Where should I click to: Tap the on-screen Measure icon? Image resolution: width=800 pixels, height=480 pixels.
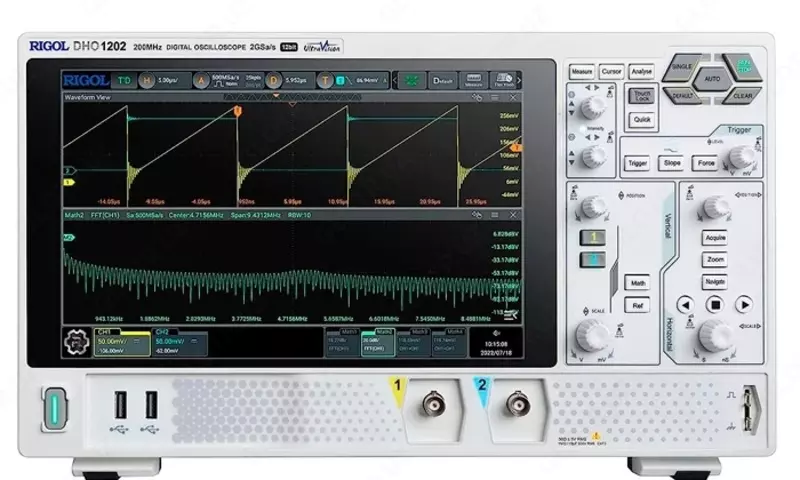point(474,81)
